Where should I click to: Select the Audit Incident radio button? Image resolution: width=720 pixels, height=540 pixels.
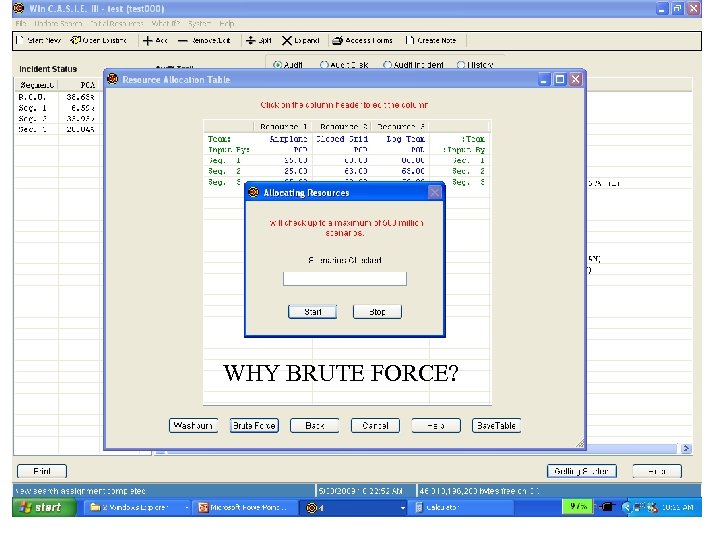[387, 65]
